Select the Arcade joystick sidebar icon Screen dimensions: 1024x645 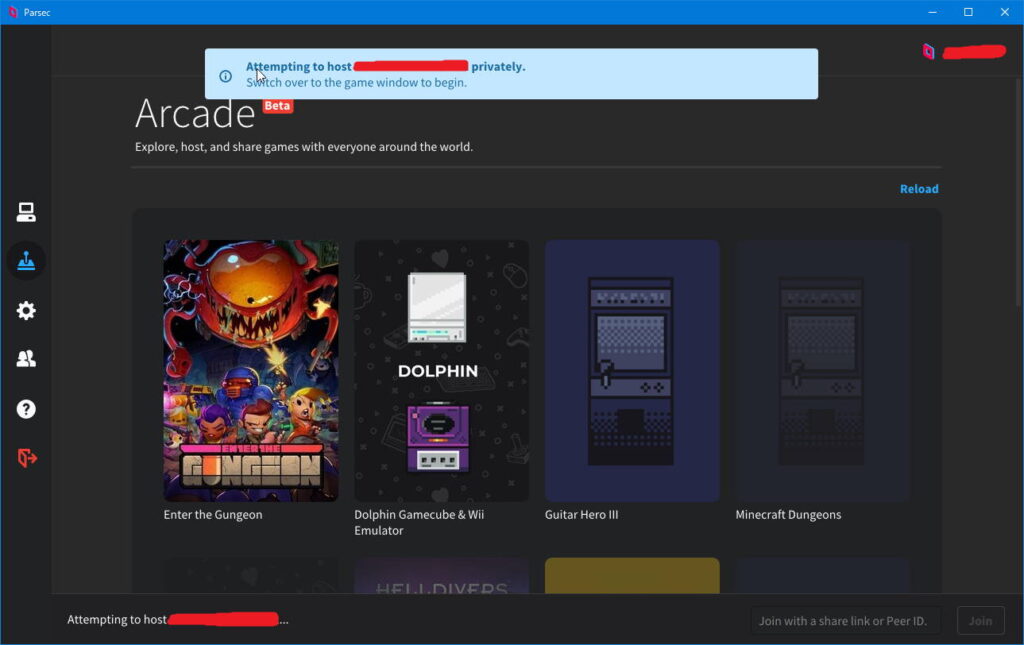click(x=26, y=260)
